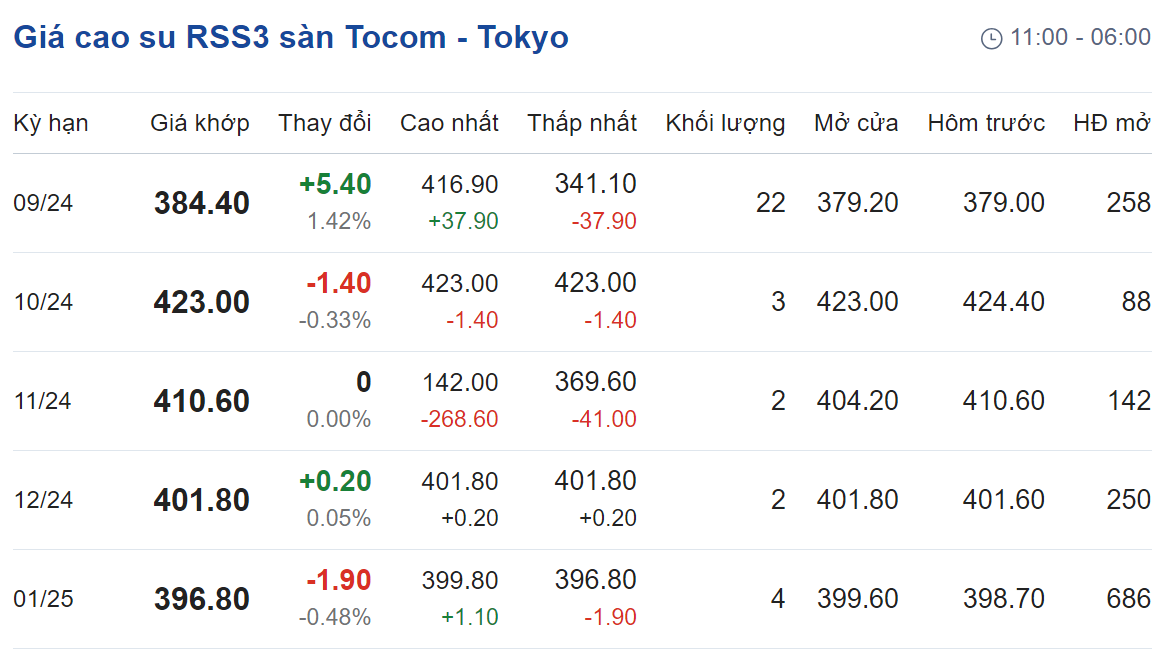Click the Cao nhất column header

449,123
